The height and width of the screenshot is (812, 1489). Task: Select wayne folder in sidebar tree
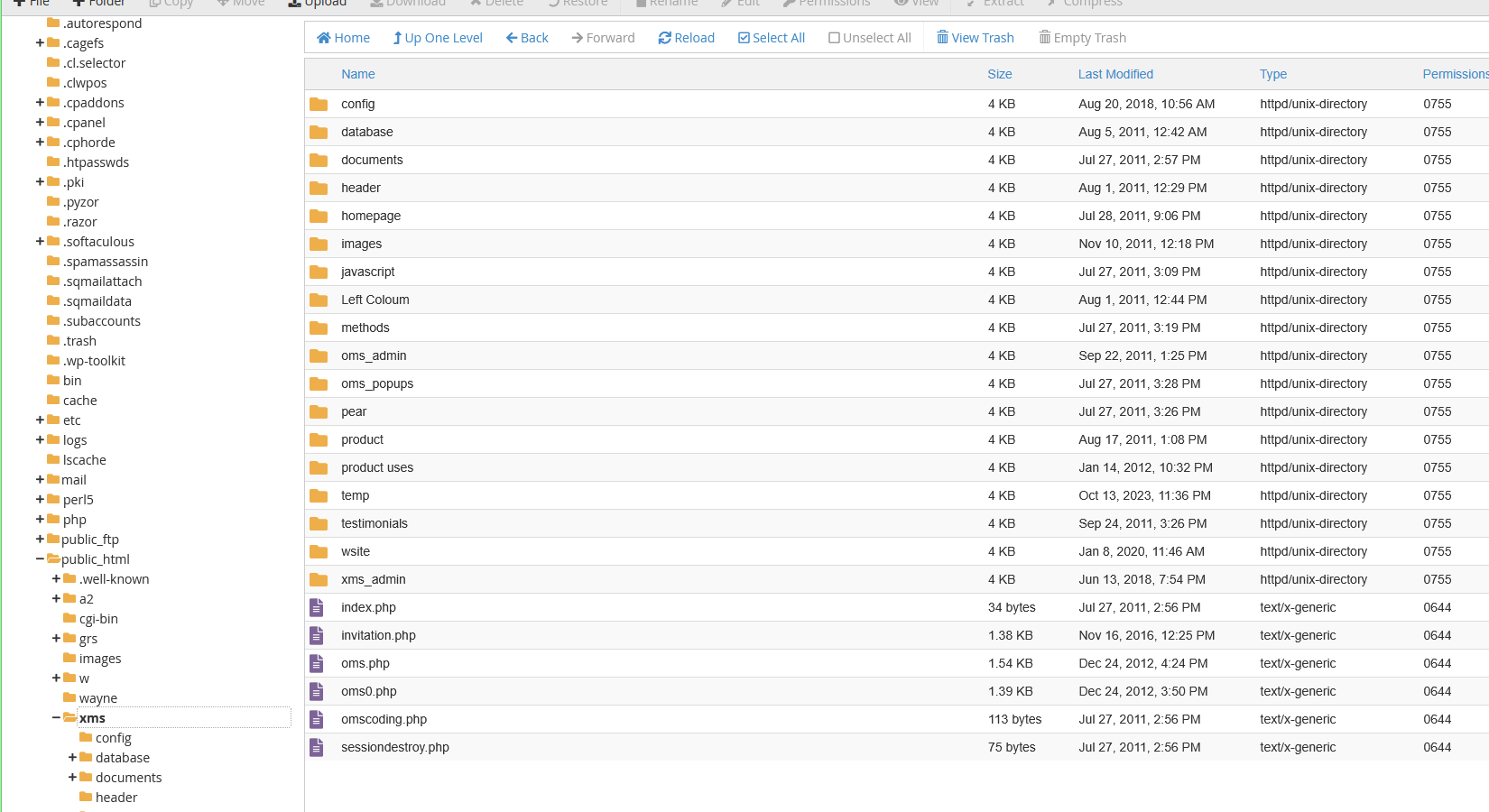97,698
